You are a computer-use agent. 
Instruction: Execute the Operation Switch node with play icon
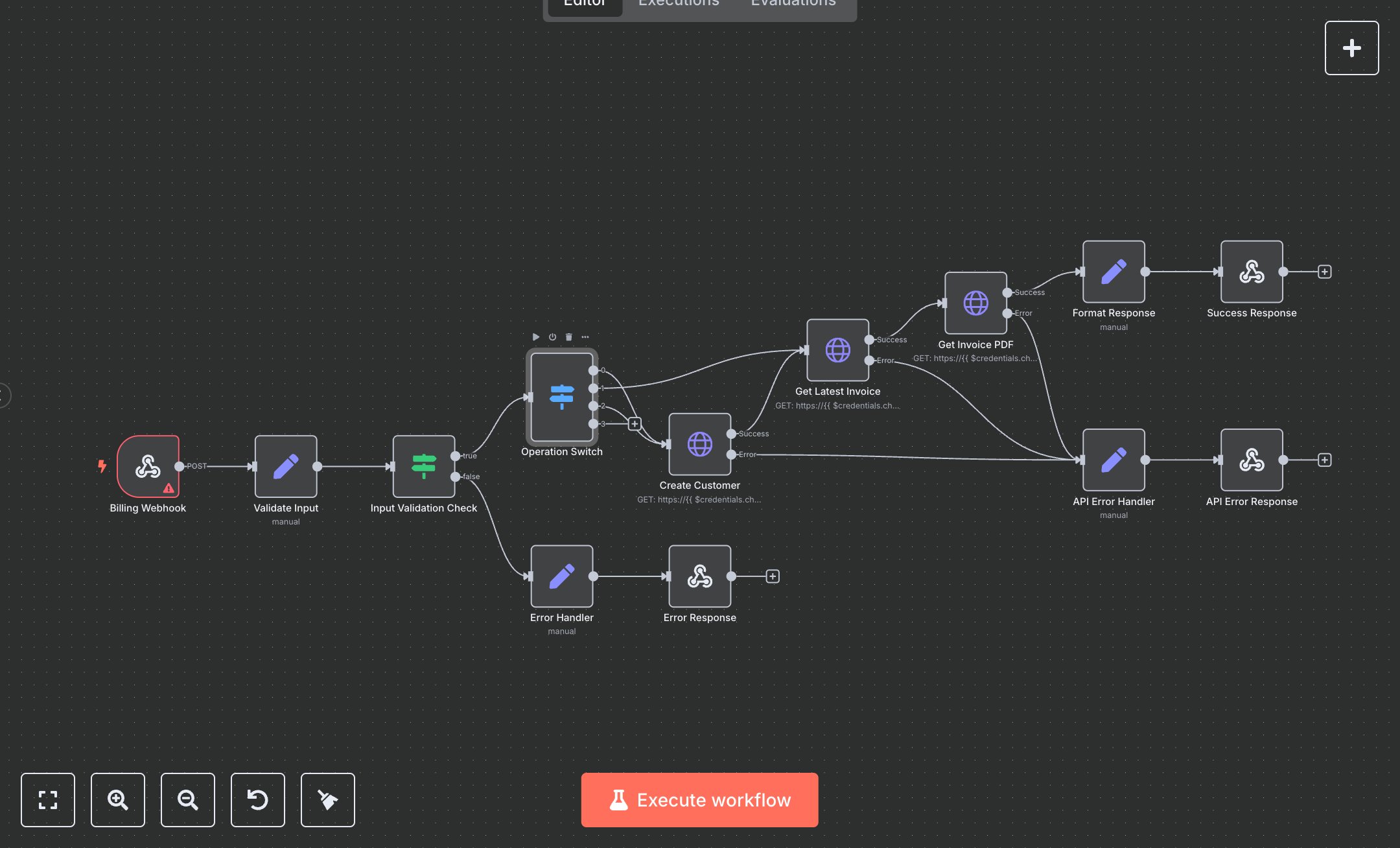click(x=535, y=337)
